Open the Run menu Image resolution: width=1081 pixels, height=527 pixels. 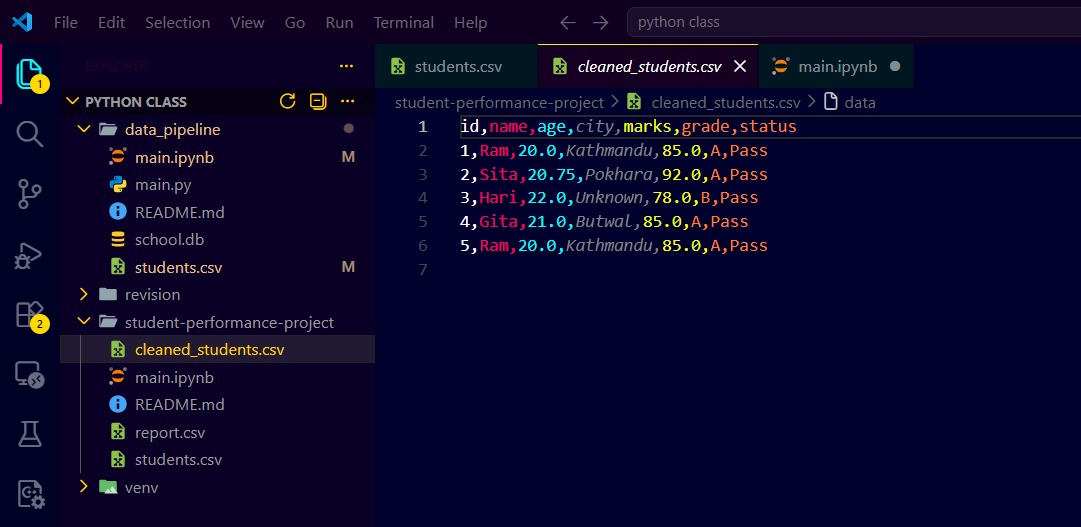pos(339,23)
